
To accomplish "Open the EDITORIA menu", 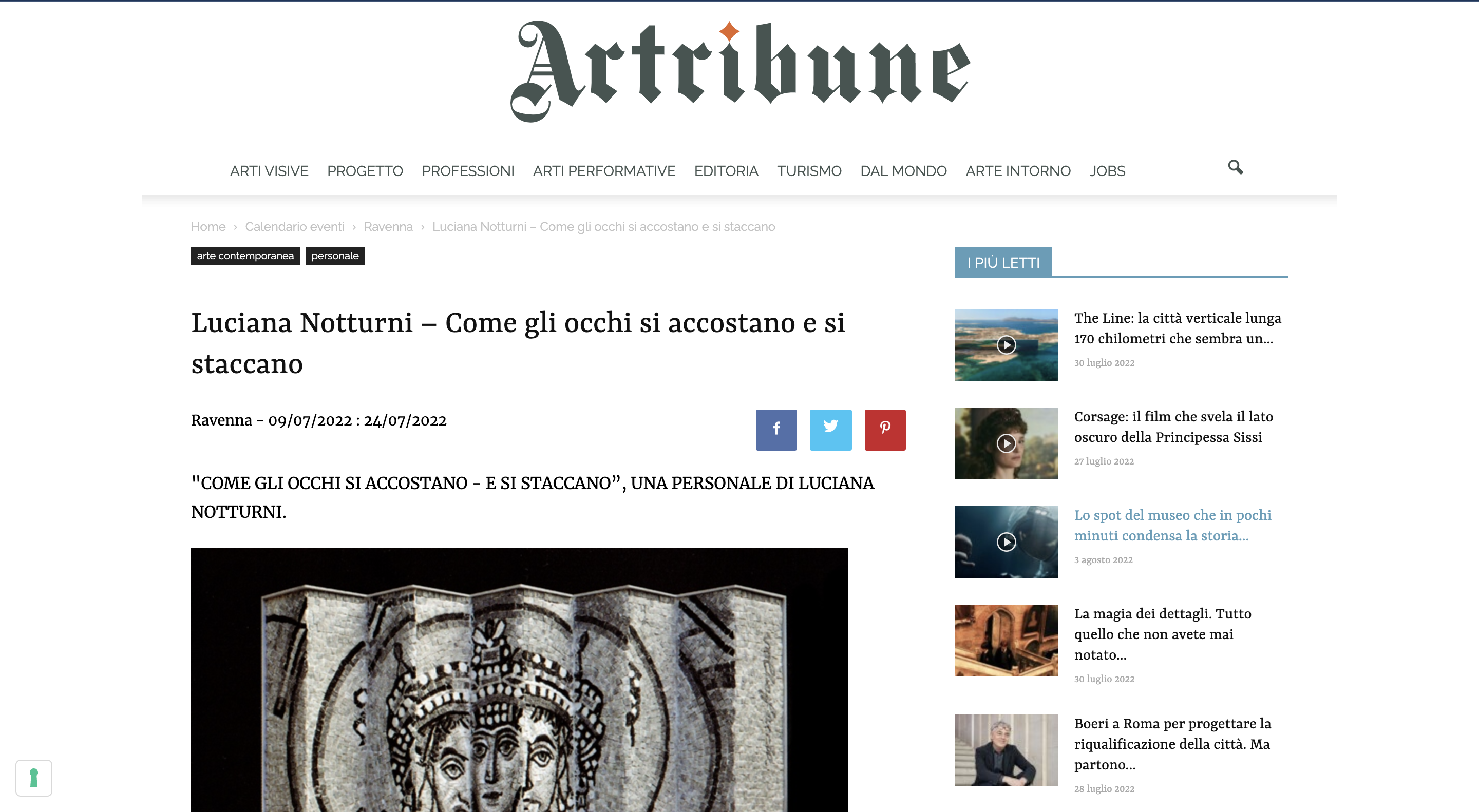I will [x=726, y=171].
